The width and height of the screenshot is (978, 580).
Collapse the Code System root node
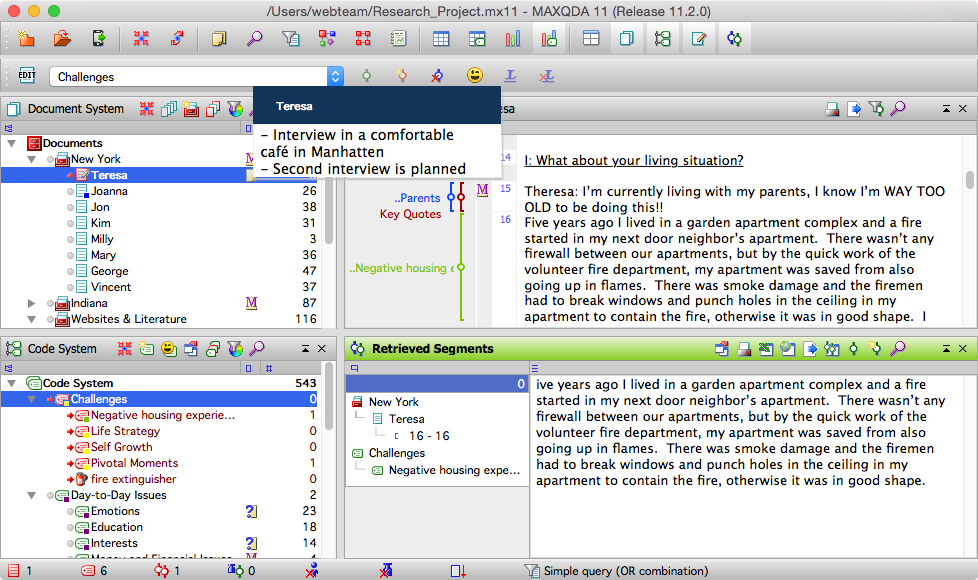coord(11,383)
